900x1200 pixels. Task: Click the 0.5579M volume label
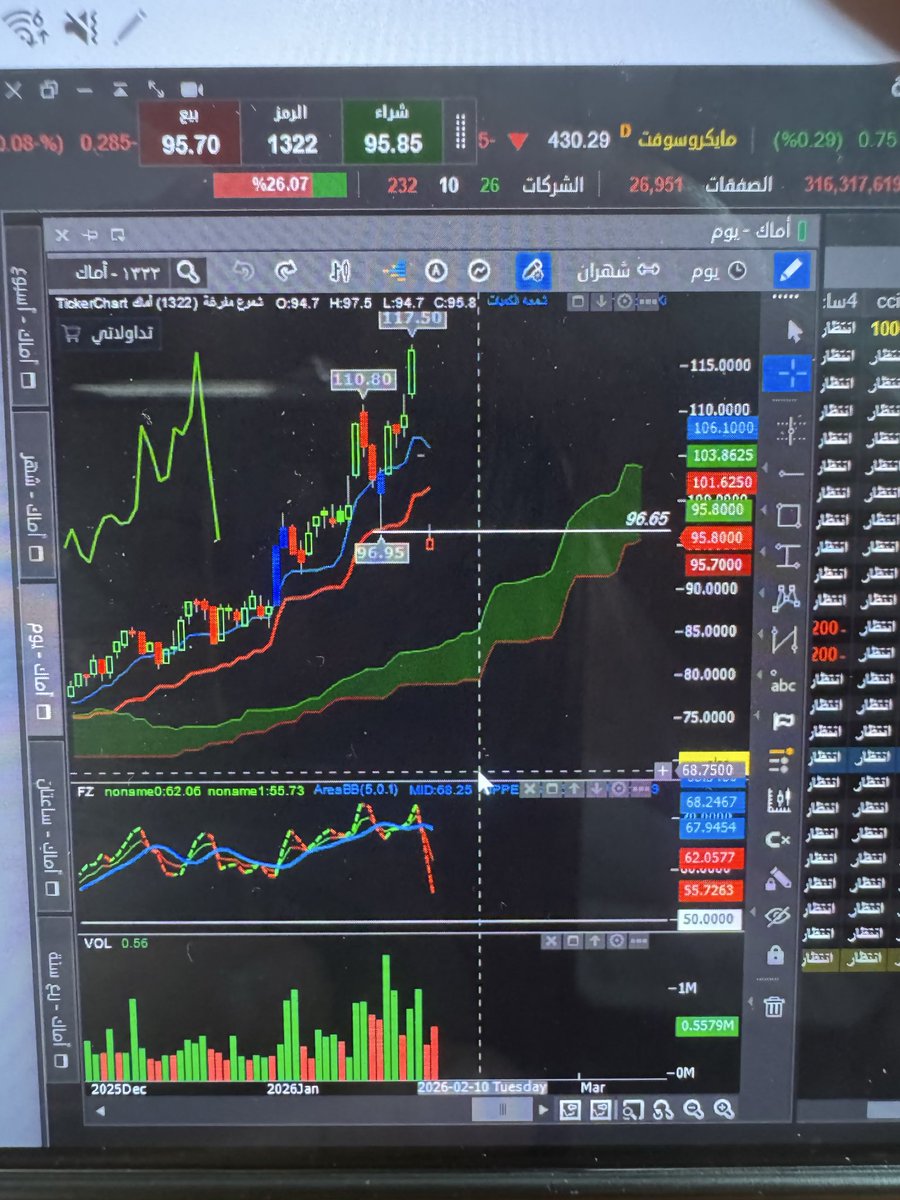[x=707, y=1025]
